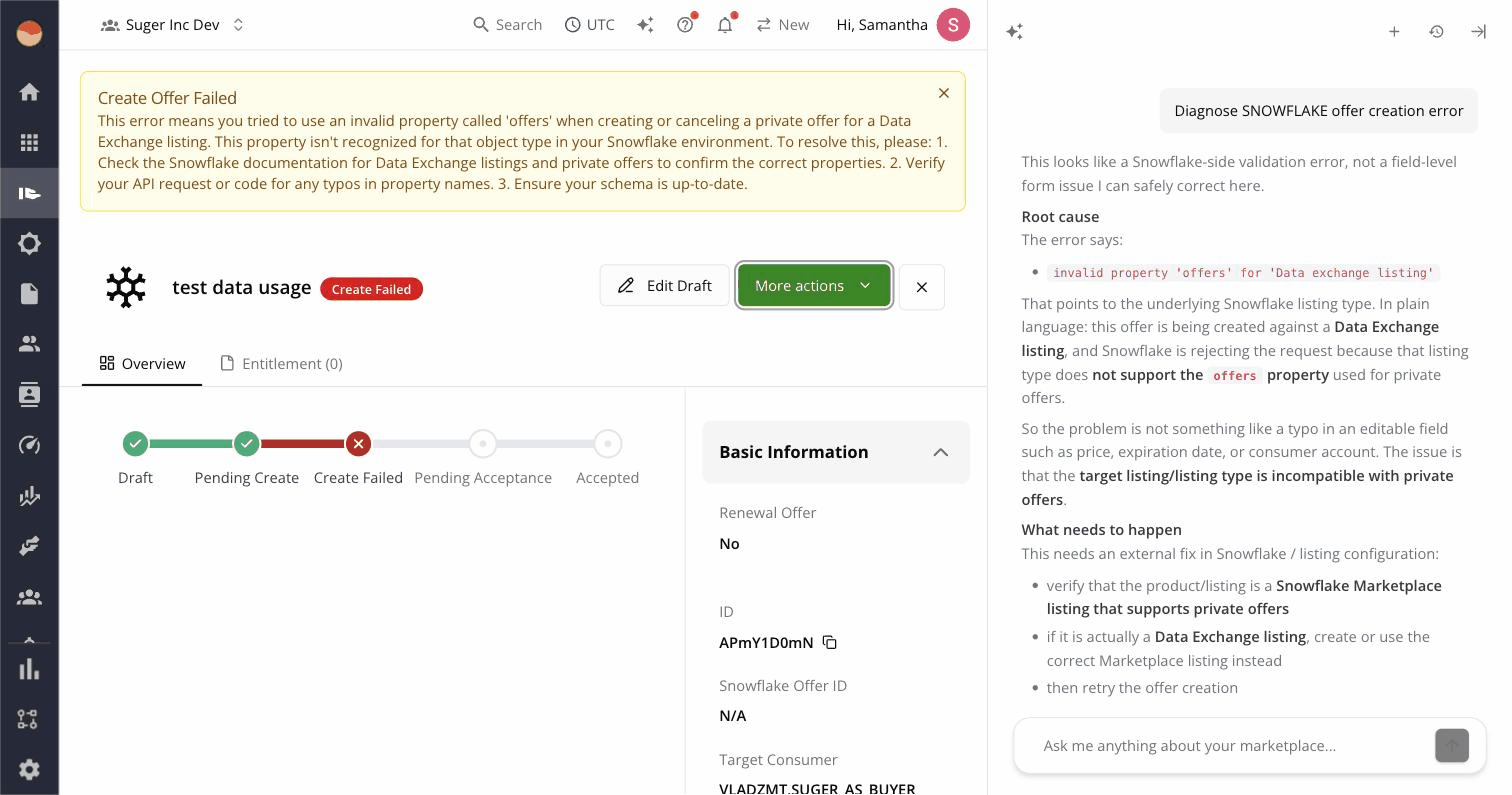Viewport: 1512px width, 795px height.
Task: Click the send arrow button in the chat
Action: [1452, 745]
